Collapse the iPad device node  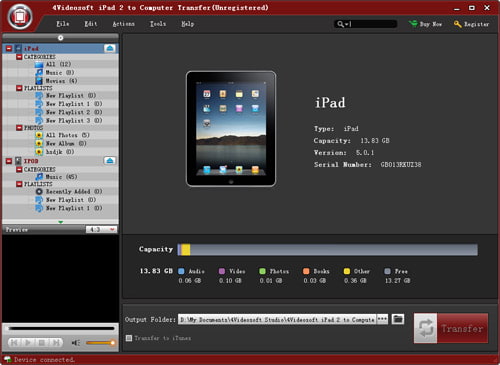[9, 48]
